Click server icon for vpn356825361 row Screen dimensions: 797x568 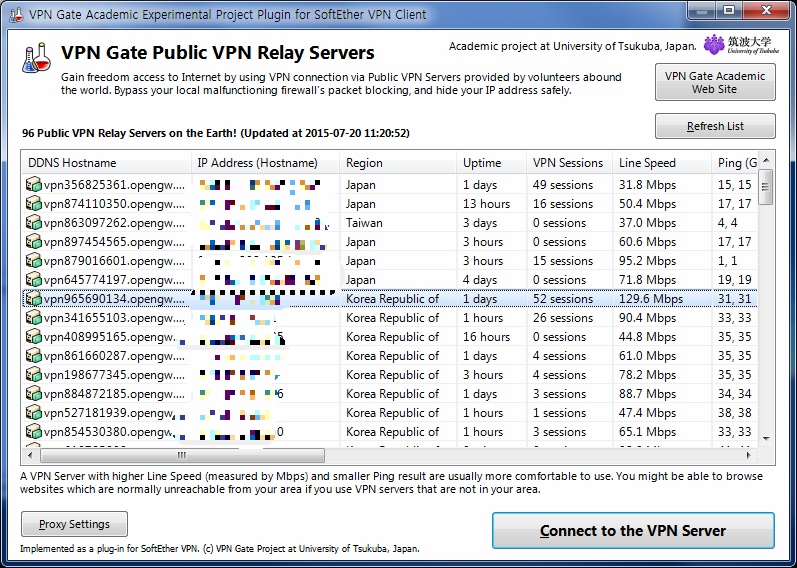pyautogui.click(x=34, y=185)
